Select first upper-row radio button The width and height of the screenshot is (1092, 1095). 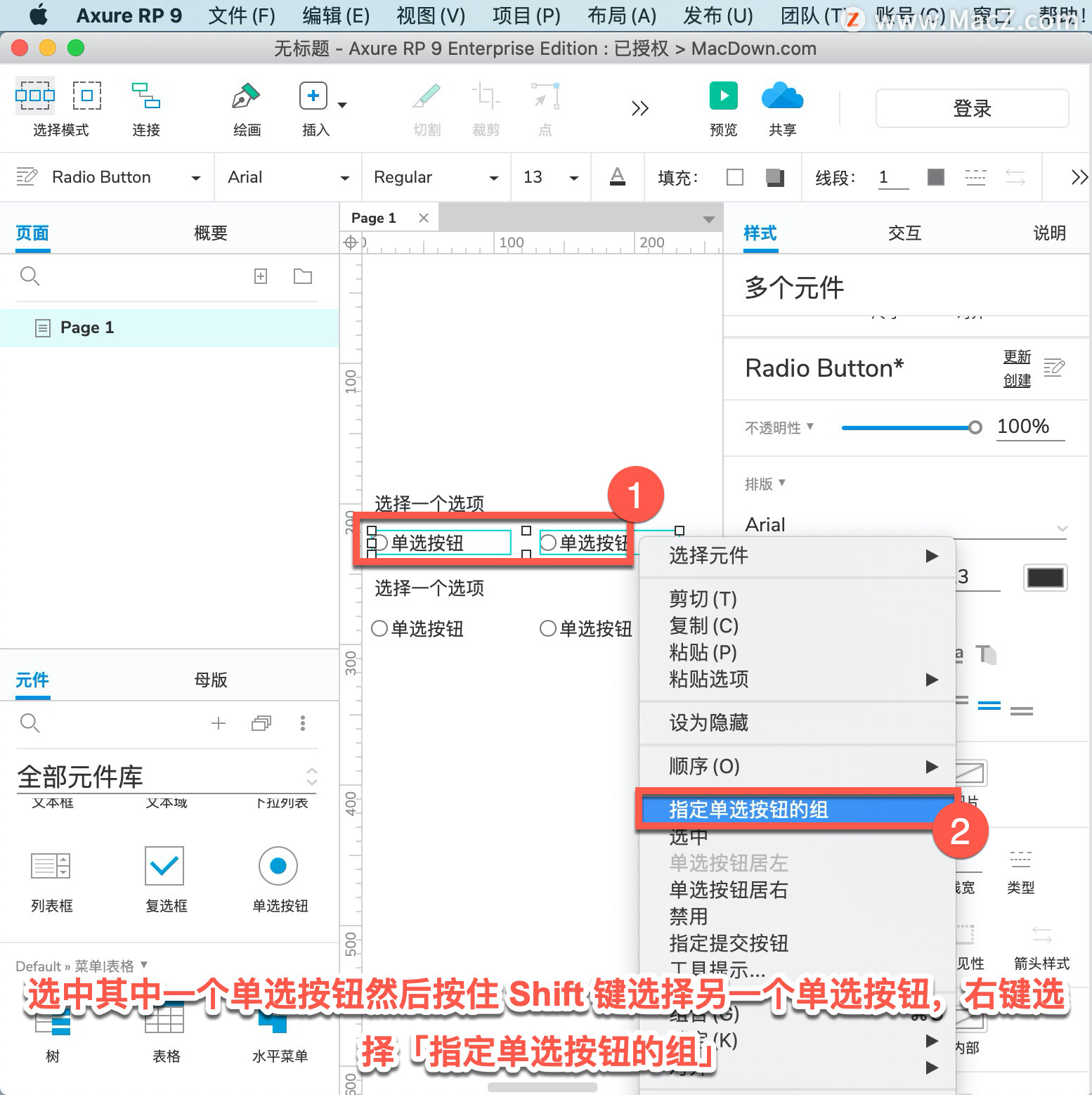point(379,543)
